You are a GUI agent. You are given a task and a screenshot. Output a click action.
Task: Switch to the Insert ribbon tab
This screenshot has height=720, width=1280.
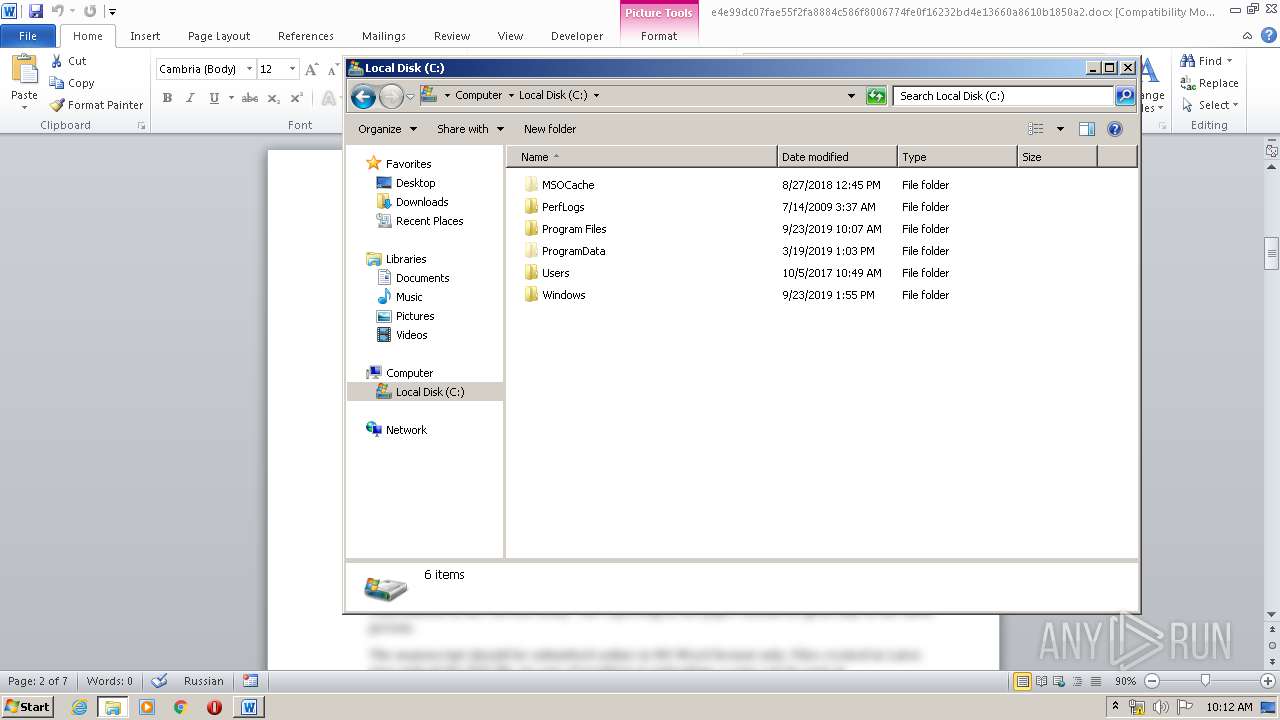(145, 36)
